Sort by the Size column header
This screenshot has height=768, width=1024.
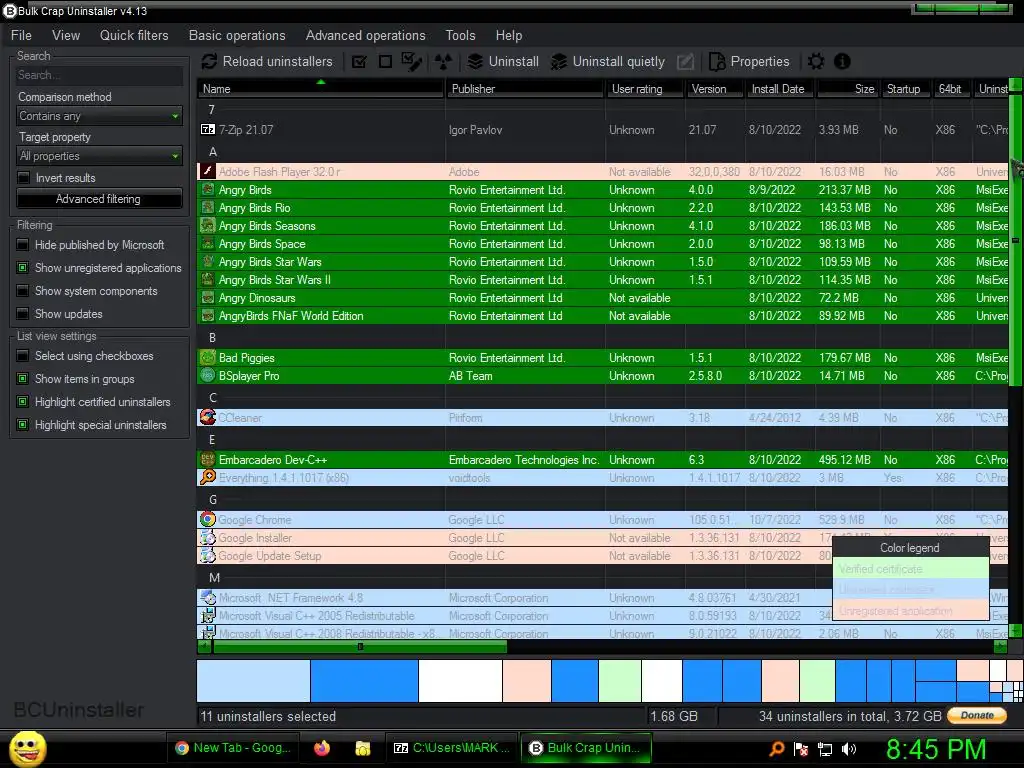pos(847,89)
